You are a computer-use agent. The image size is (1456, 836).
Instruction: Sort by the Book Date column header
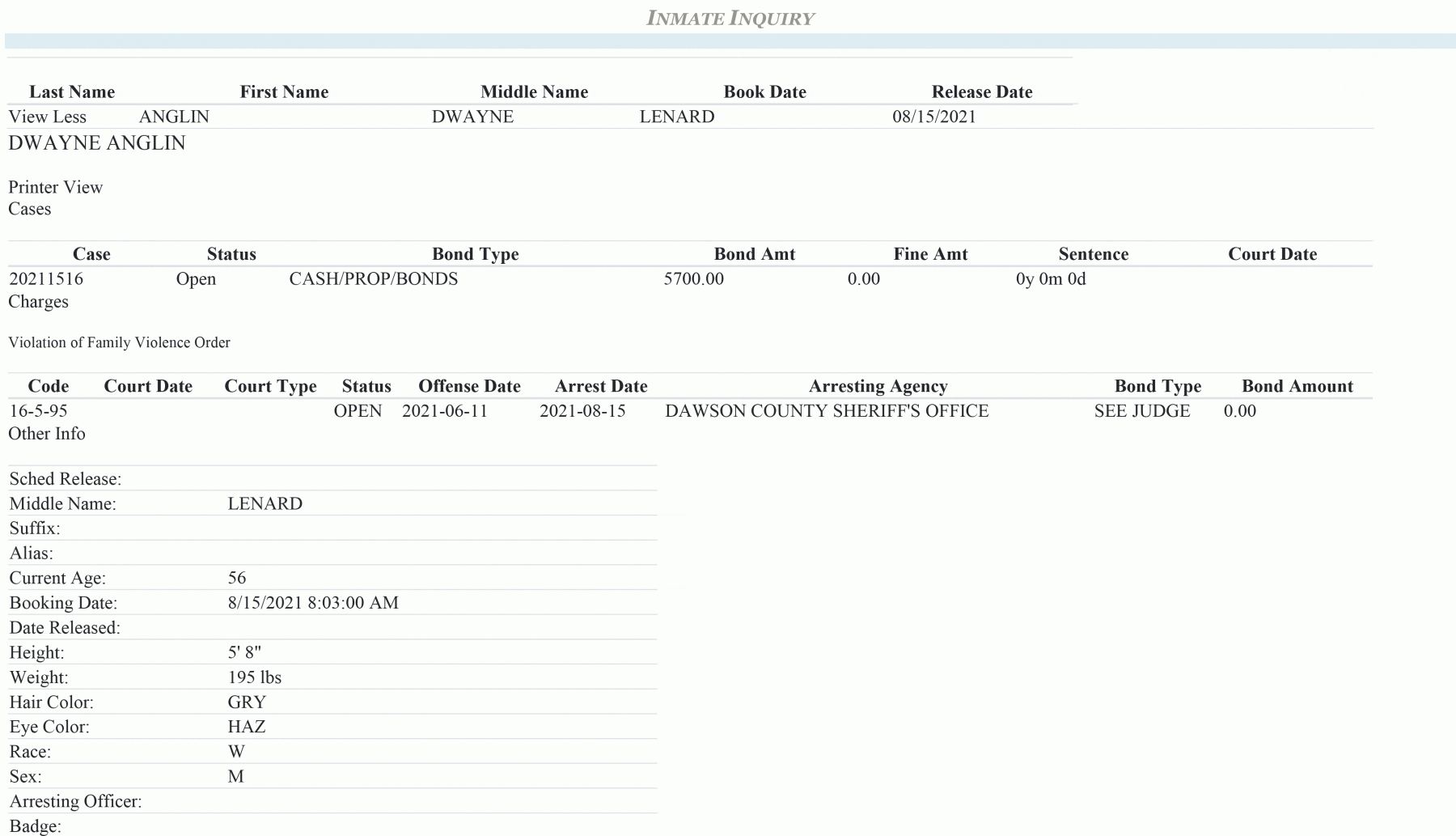point(764,91)
